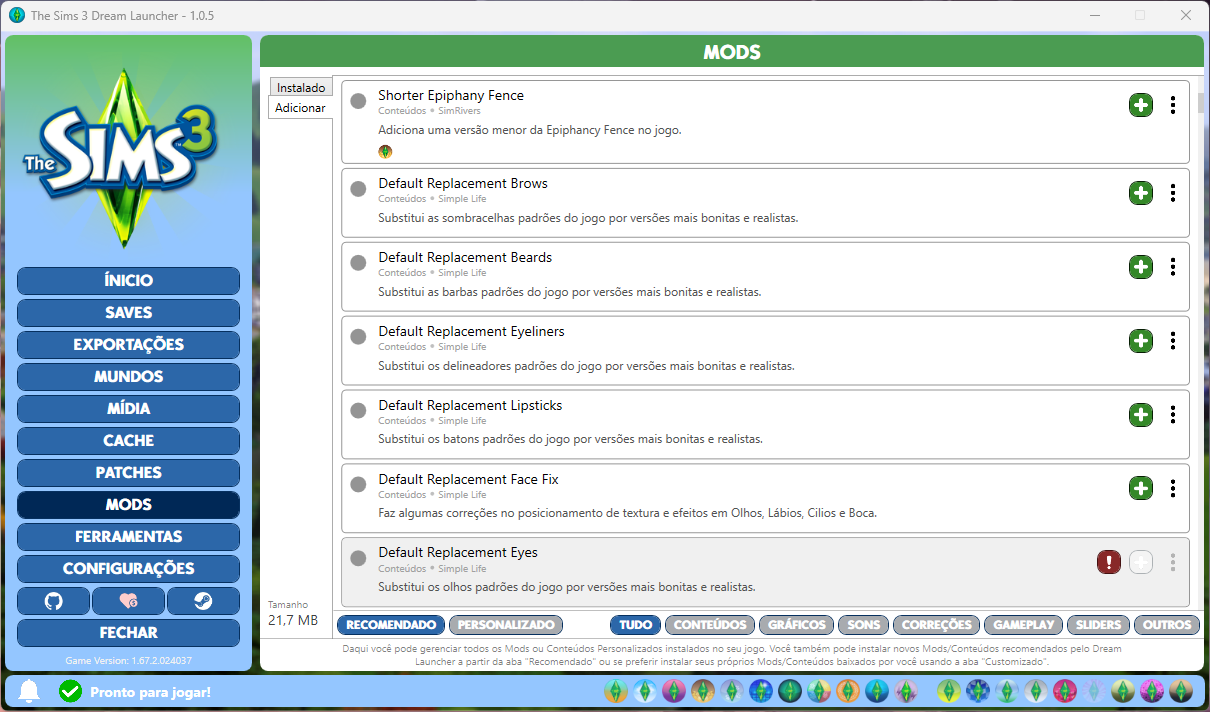Install Default Replacement Beards via green plus

(x=1141, y=267)
